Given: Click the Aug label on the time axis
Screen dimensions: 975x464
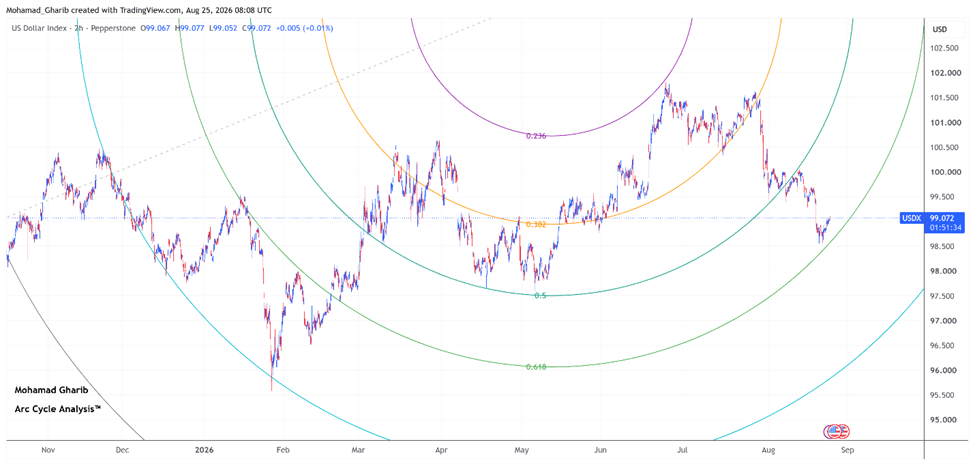Looking at the screenshot, I should point(767,448).
